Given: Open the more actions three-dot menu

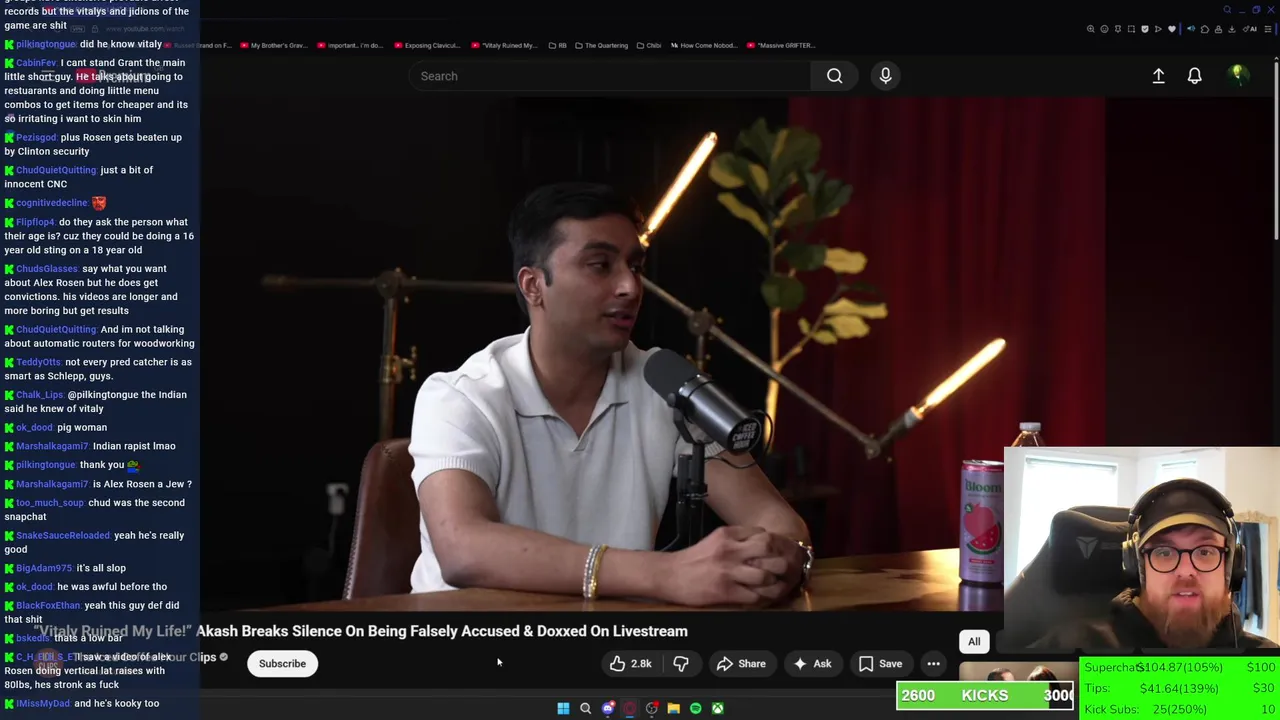Looking at the screenshot, I should [x=933, y=664].
